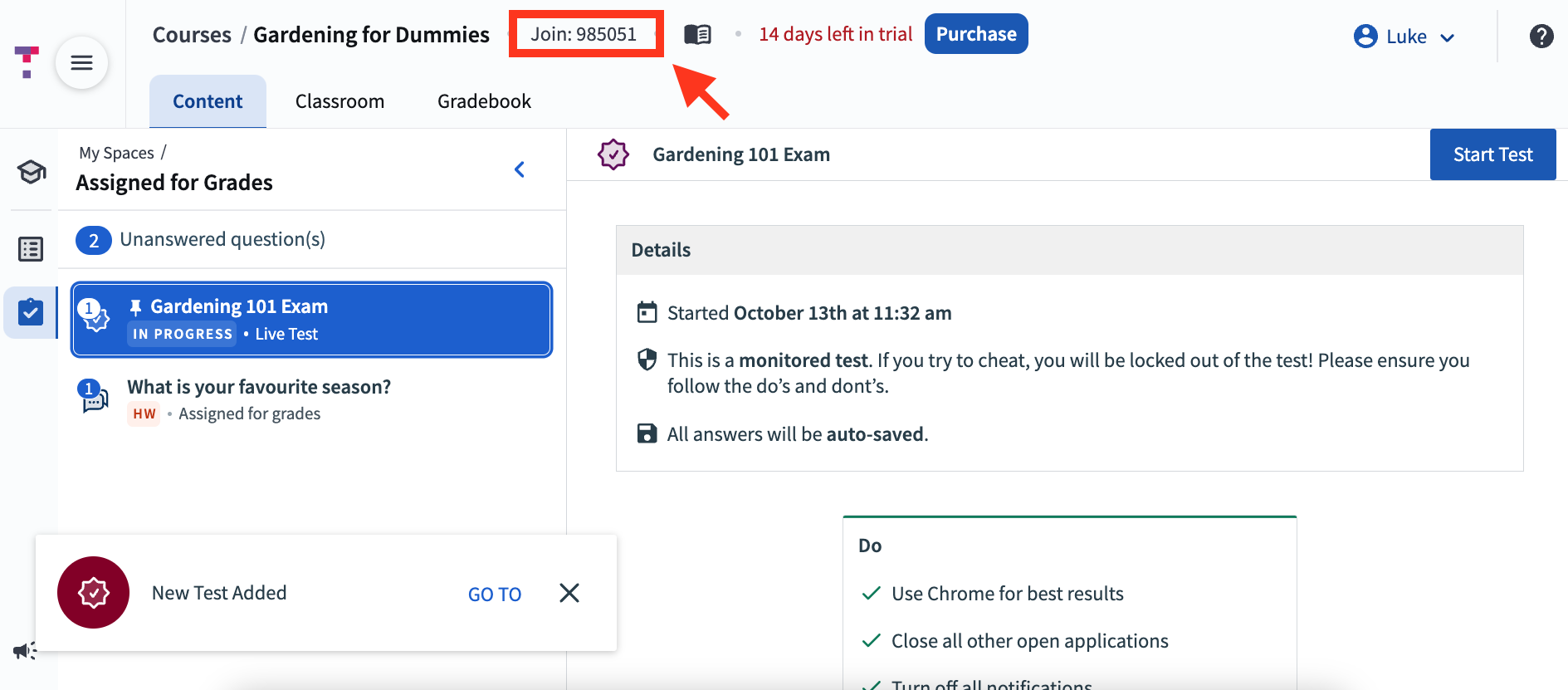The height and width of the screenshot is (690, 1568).
Task: Click the Purchase button
Action: pyautogui.click(x=976, y=34)
